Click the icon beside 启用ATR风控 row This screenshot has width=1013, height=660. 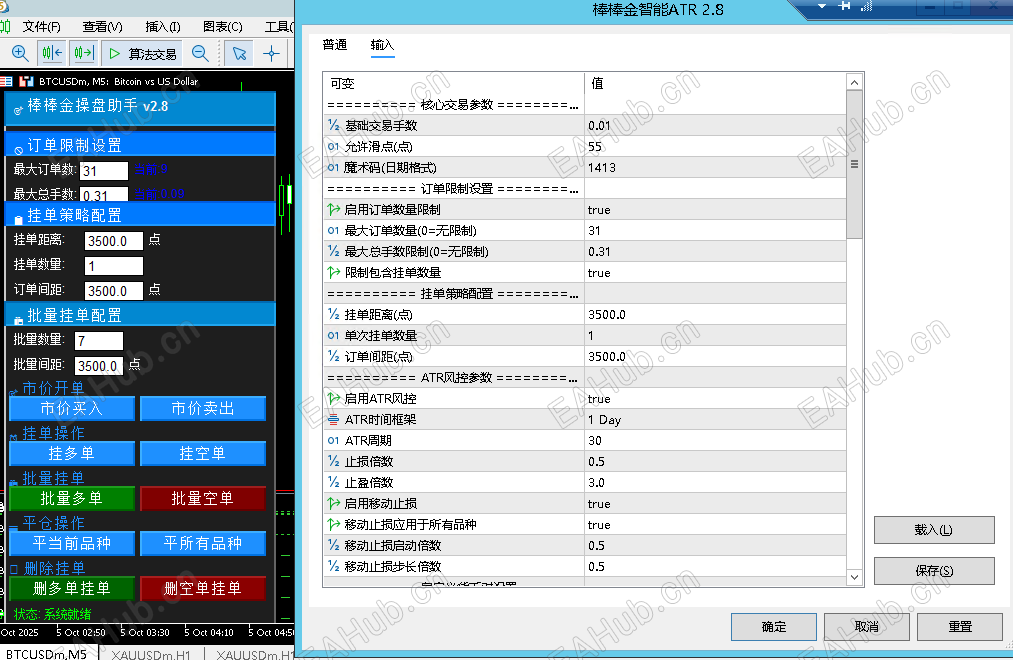[x=333, y=398]
